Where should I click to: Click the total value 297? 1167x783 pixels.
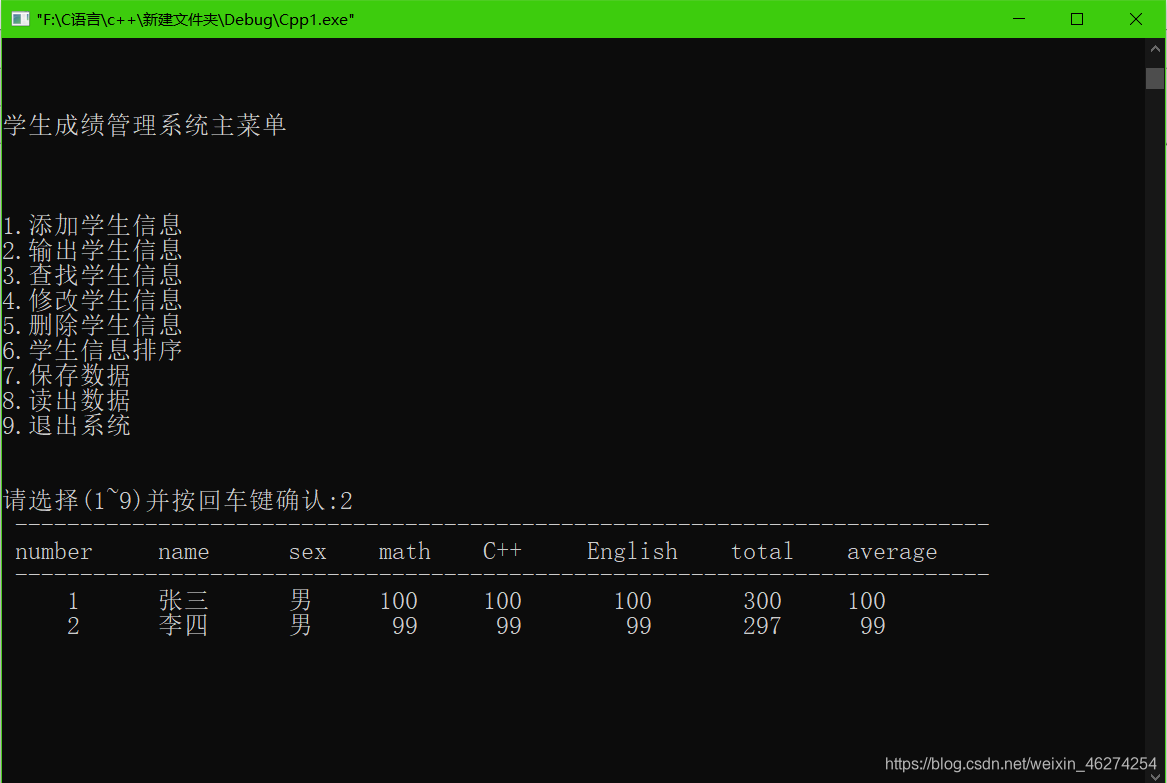coord(762,626)
